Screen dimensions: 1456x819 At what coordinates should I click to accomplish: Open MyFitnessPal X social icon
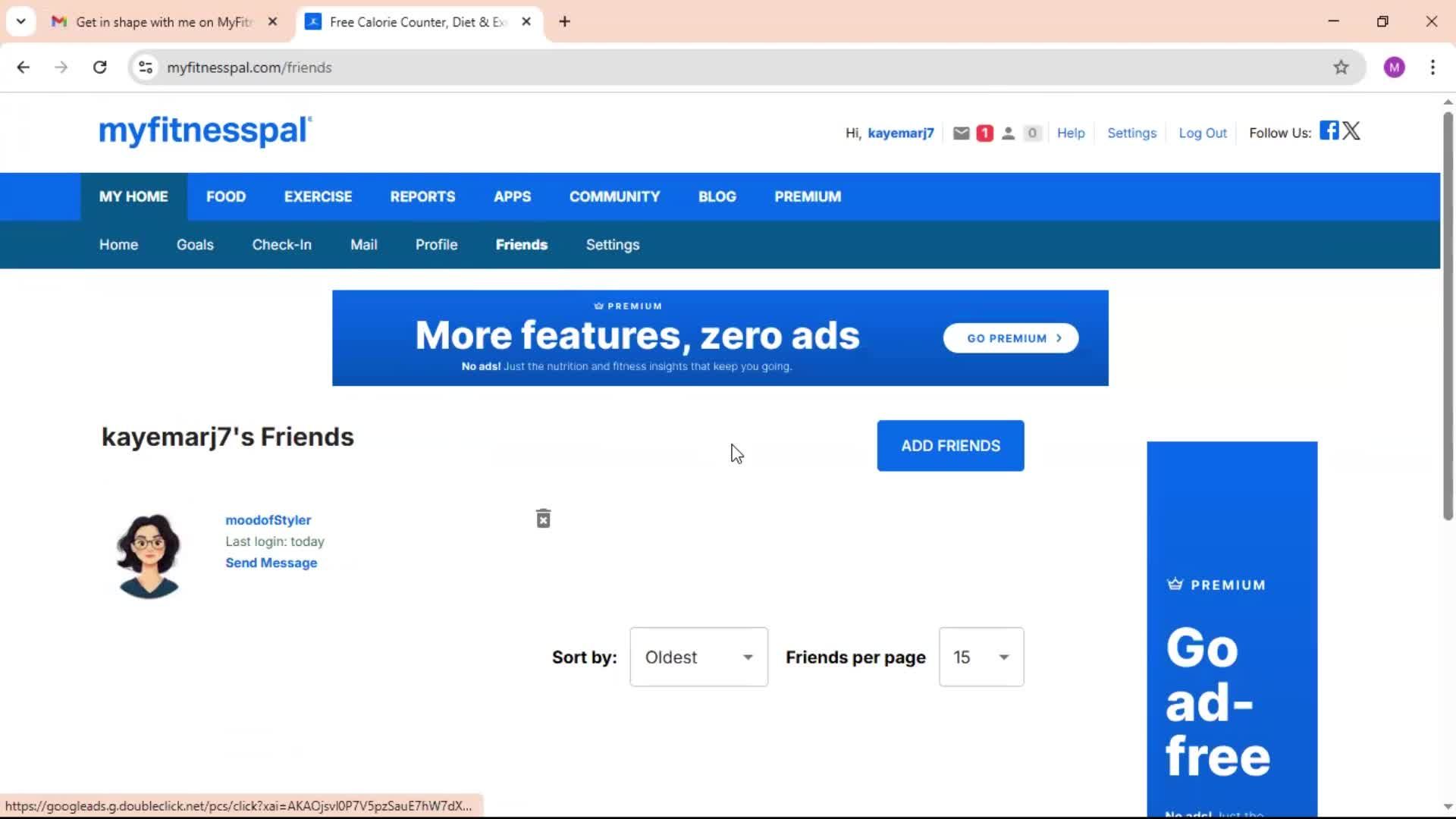click(1351, 130)
